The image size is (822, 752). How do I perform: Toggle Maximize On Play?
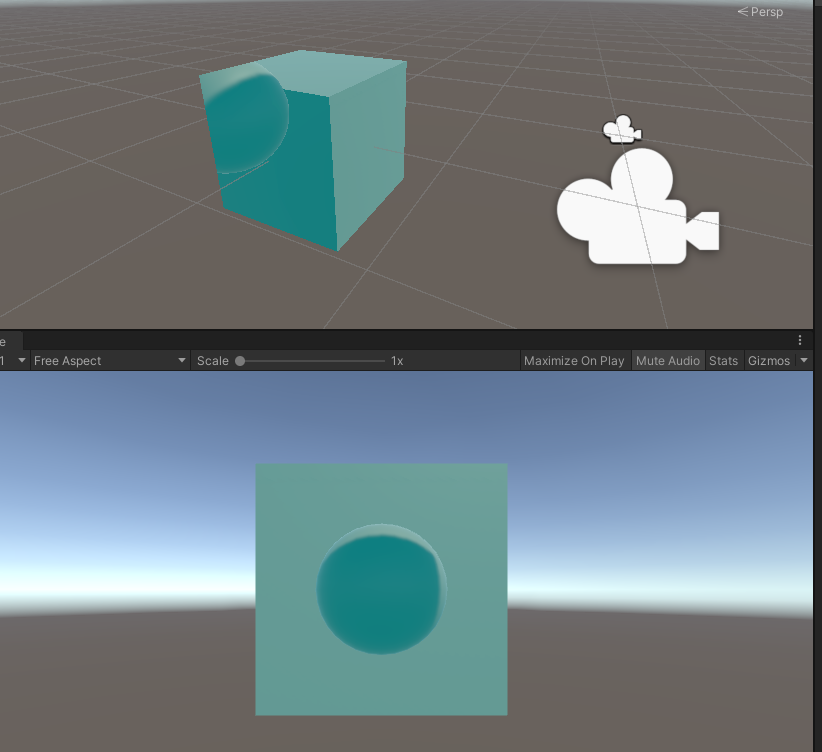(574, 361)
